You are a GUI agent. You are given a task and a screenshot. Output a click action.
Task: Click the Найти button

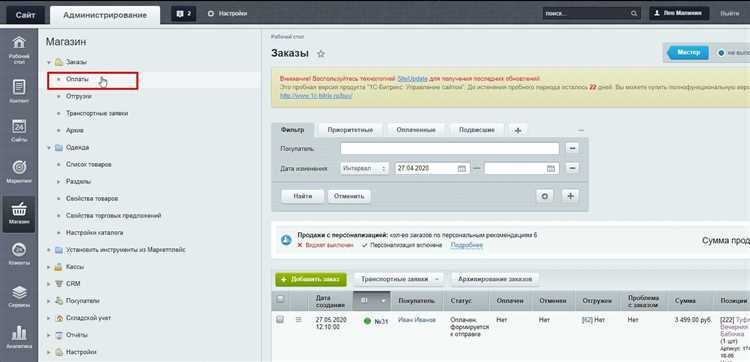click(x=302, y=196)
